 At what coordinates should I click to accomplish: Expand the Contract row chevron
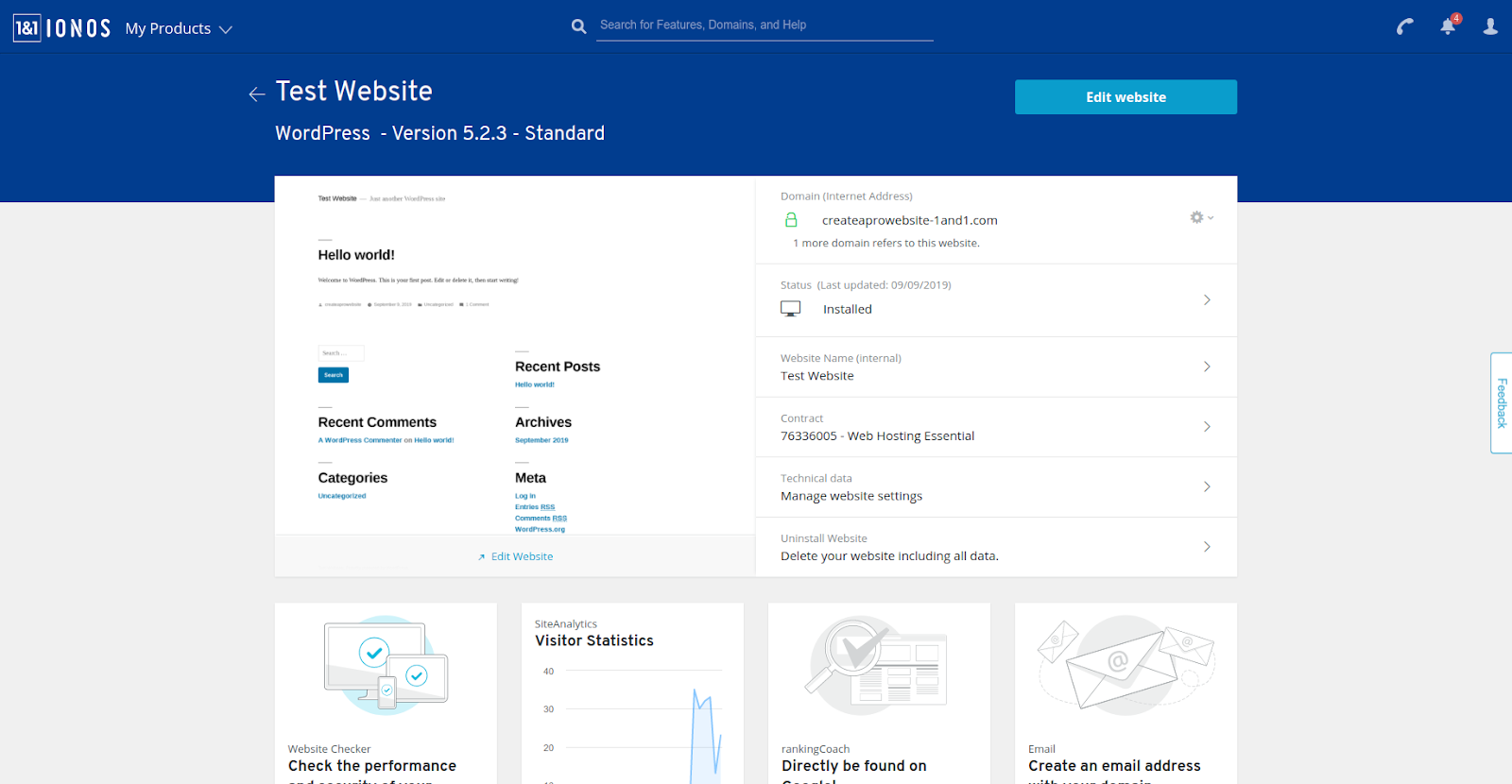(x=1207, y=427)
